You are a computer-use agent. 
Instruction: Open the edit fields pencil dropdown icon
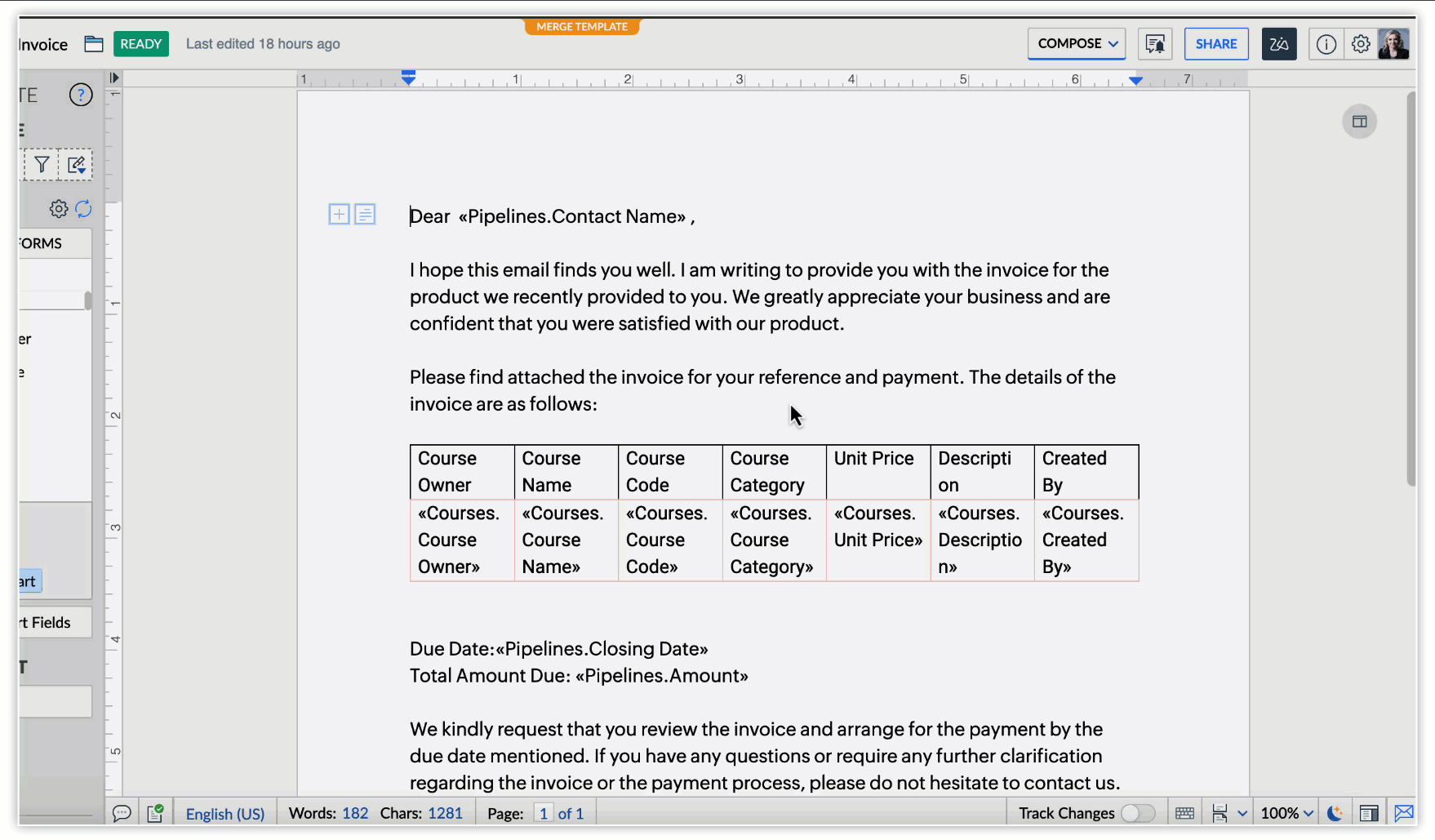(76, 165)
